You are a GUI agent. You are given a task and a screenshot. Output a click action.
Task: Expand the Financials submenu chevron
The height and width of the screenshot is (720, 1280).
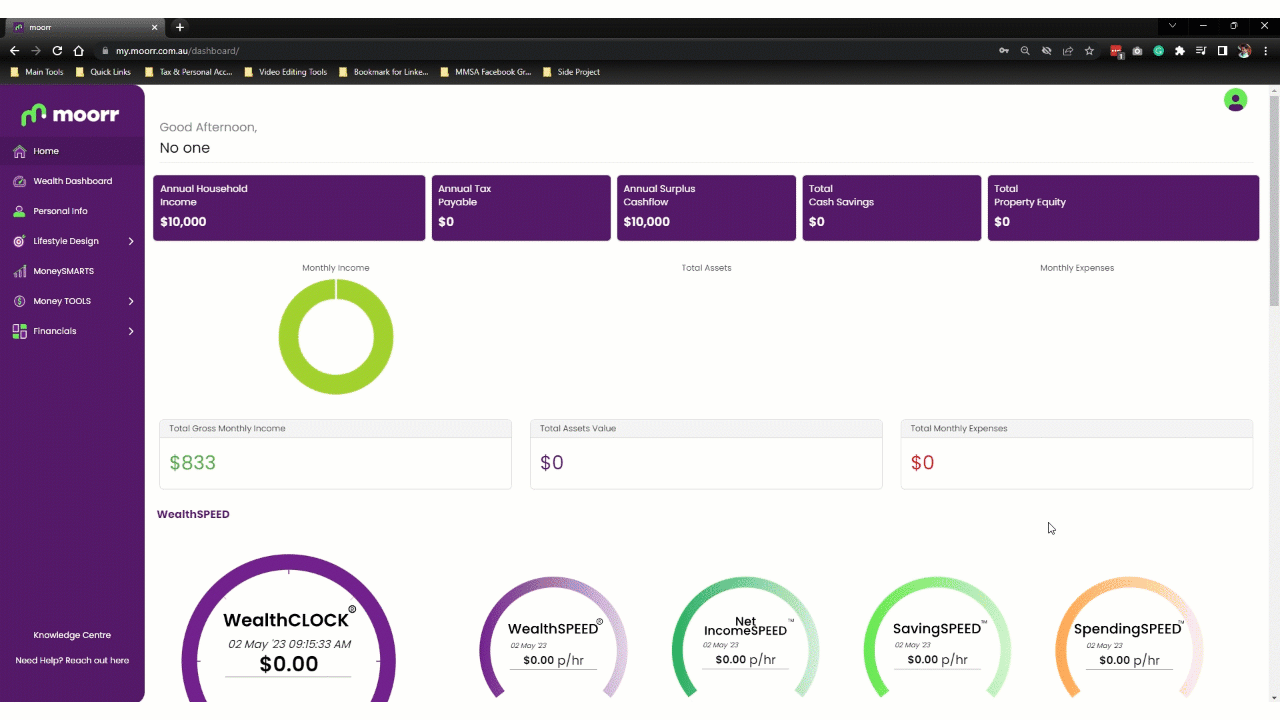pyautogui.click(x=131, y=331)
